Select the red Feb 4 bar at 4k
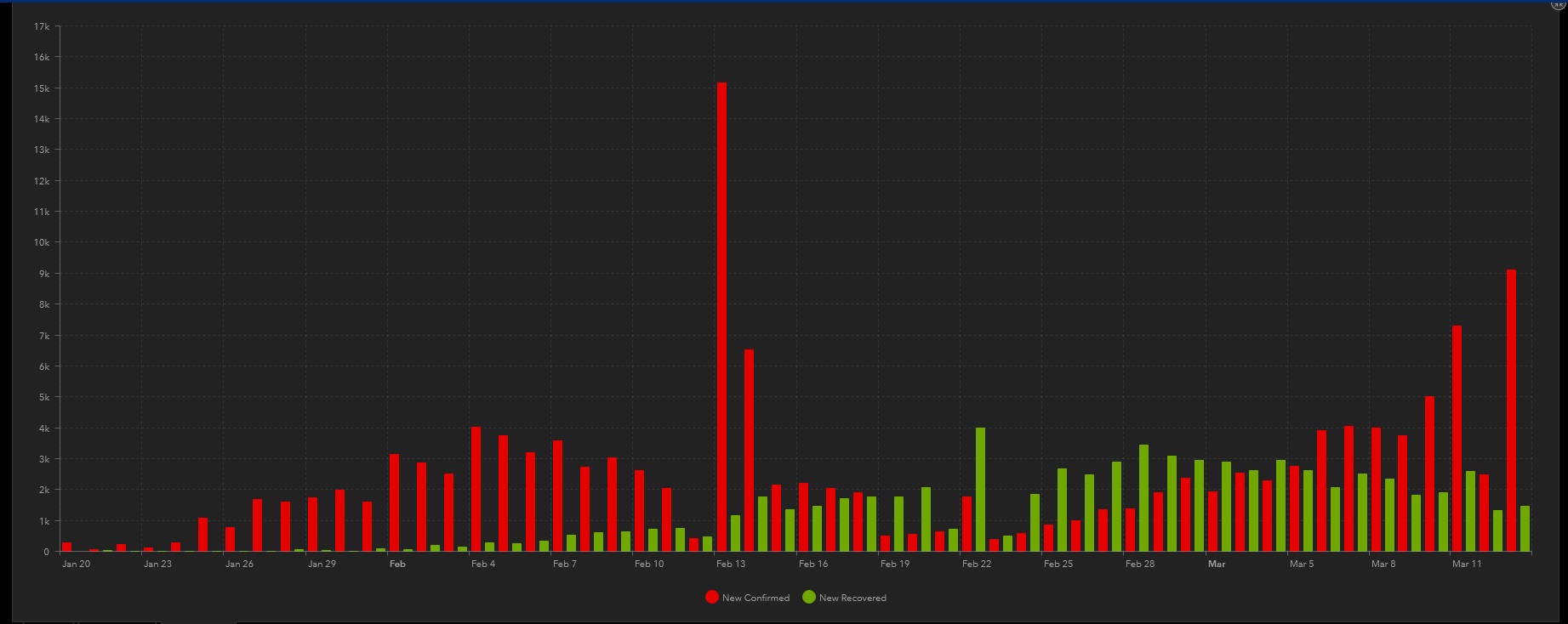Screen dimensions: 1568x624 tap(476, 490)
